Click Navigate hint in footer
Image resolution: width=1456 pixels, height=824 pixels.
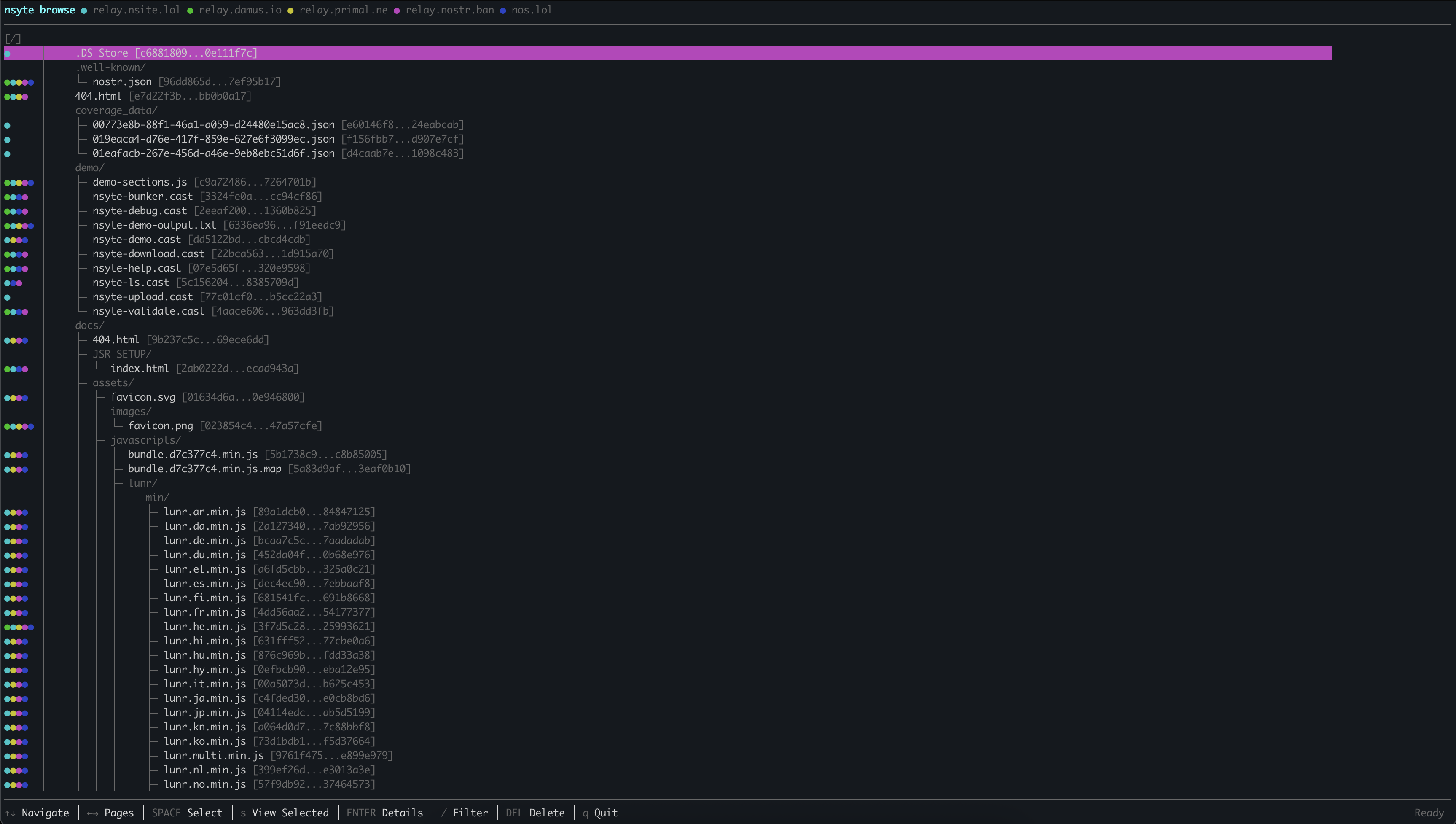click(37, 813)
